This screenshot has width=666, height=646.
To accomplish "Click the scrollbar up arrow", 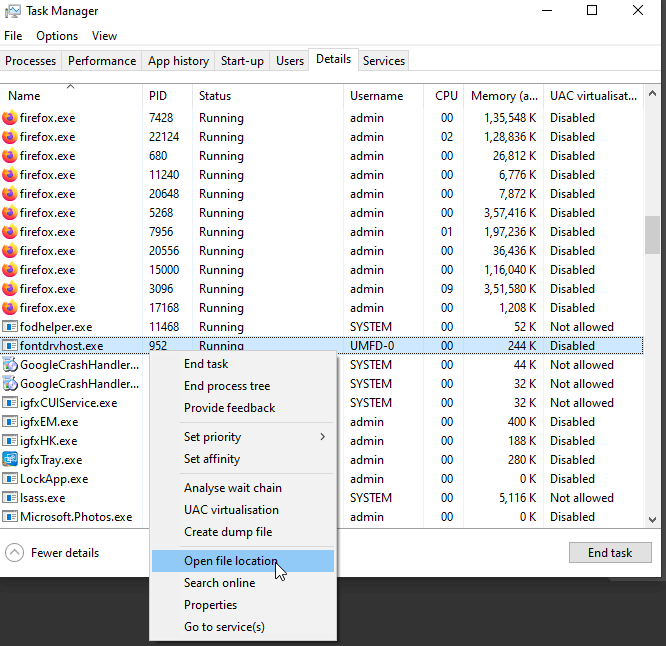I will click(x=652, y=93).
